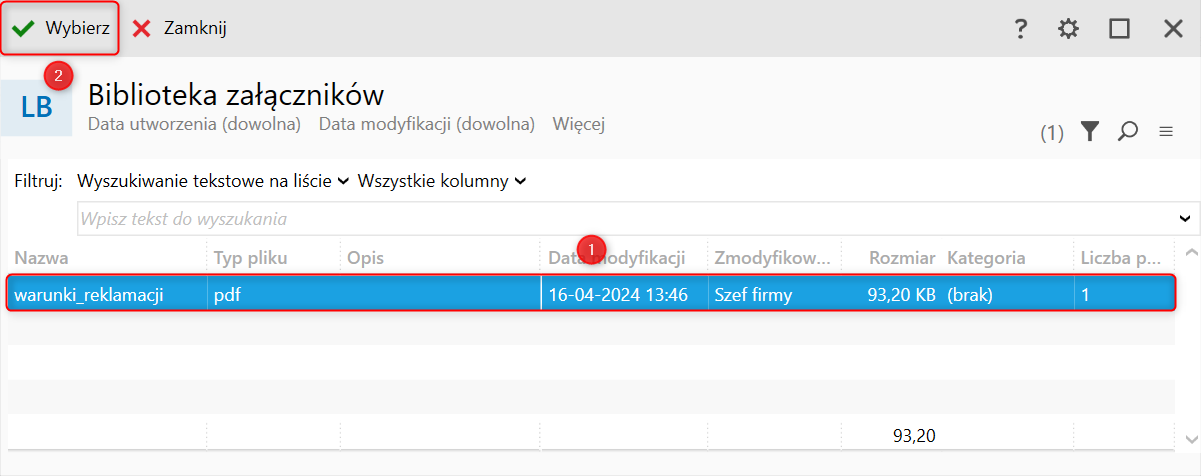The image size is (1201, 476).
Task: Click the pdf file type cell
Action: (273, 295)
